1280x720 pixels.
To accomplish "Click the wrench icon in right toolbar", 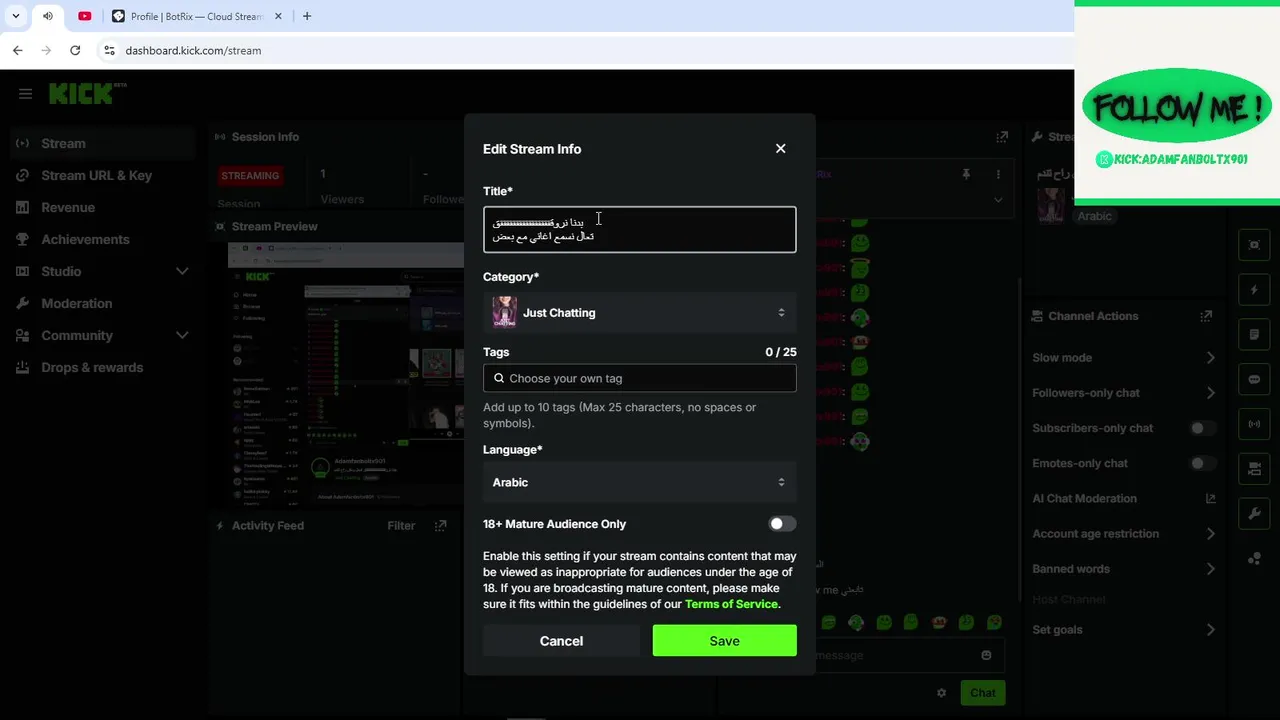I will click(x=1255, y=514).
